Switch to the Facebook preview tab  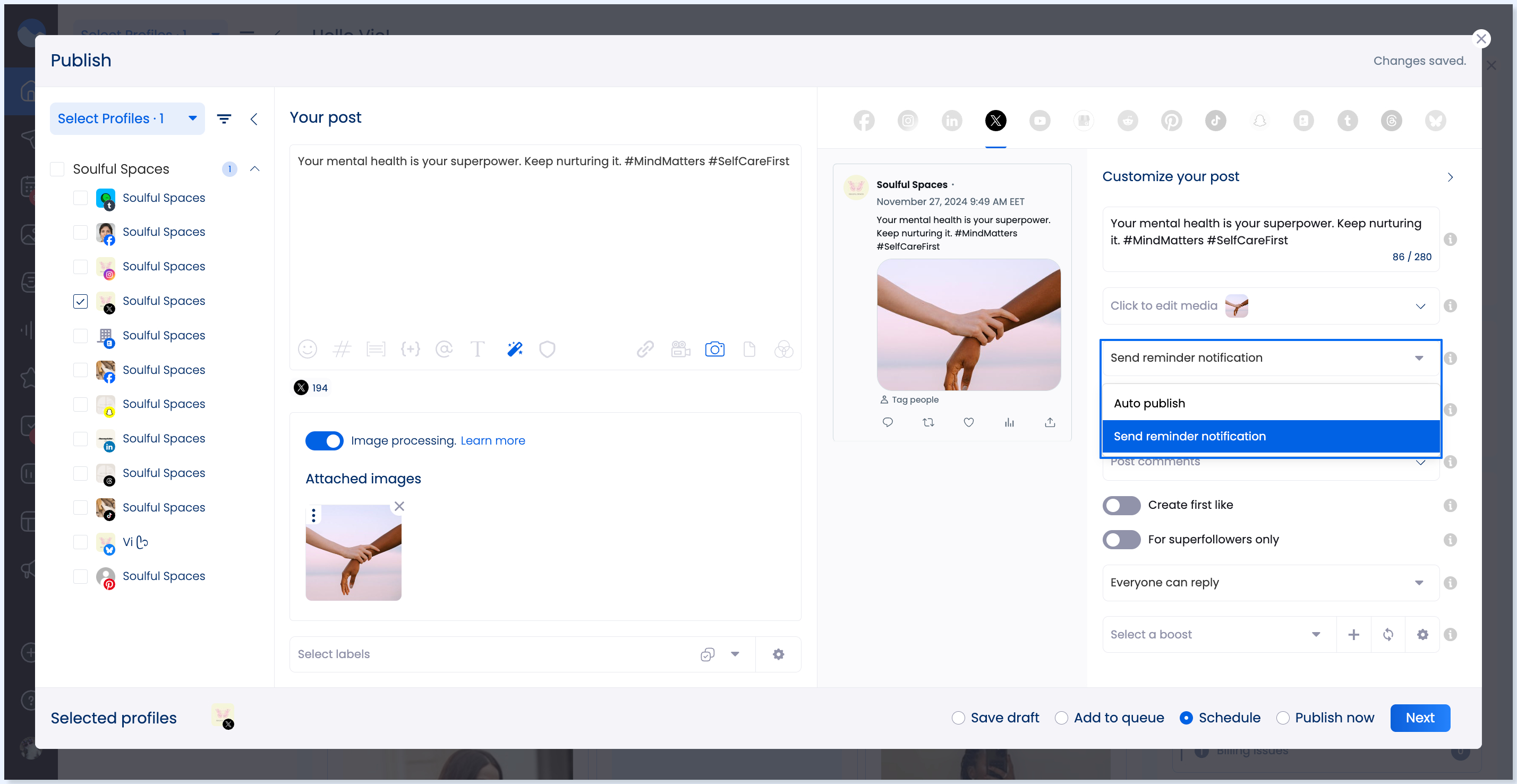pyautogui.click(x=864, y=121)
